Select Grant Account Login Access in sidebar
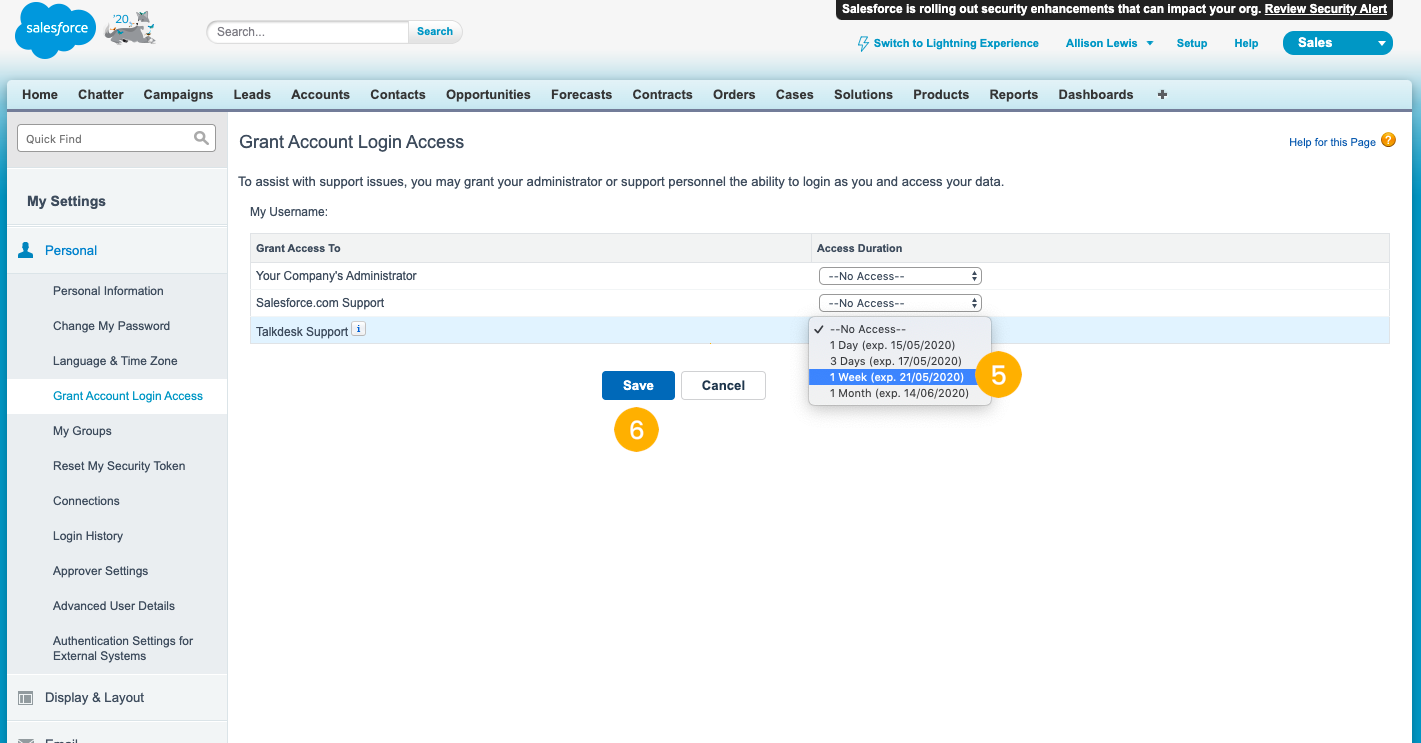 pos(128,396)
